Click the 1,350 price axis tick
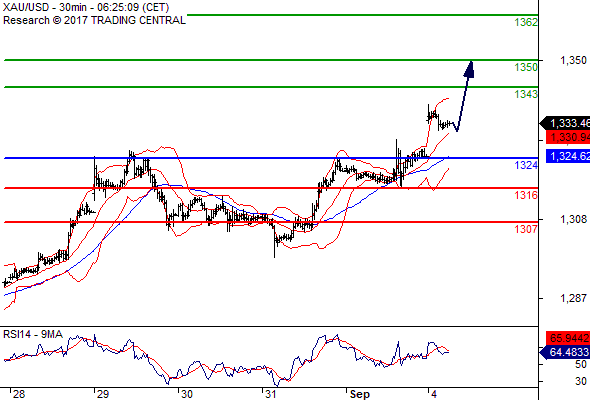Image resolution: width=590 pixels, height=400 pixels. tap(573, 60)
